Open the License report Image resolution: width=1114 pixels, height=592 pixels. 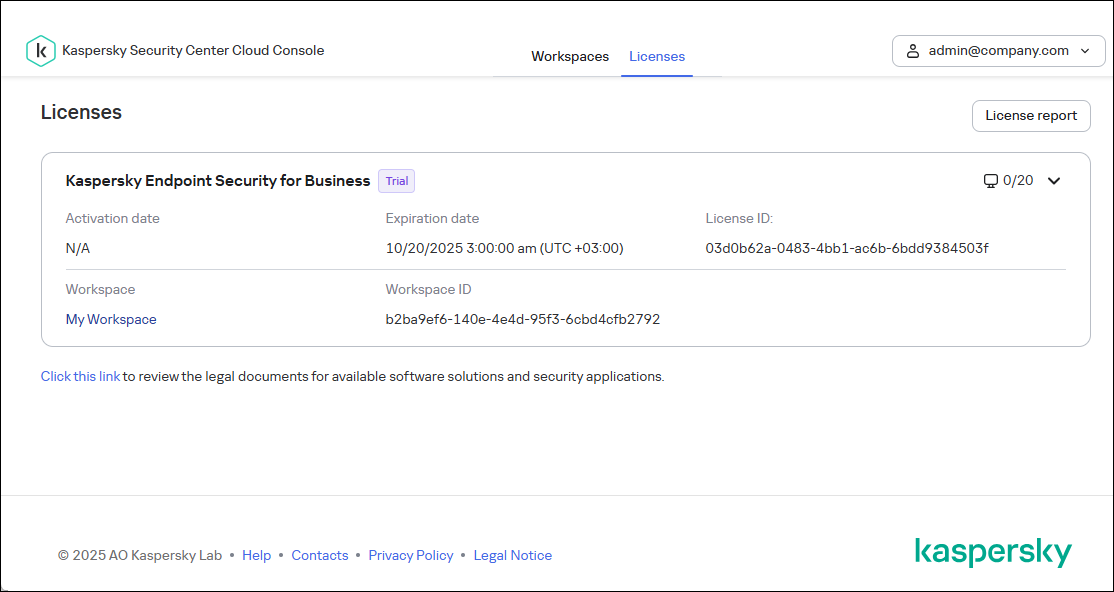1031,115
